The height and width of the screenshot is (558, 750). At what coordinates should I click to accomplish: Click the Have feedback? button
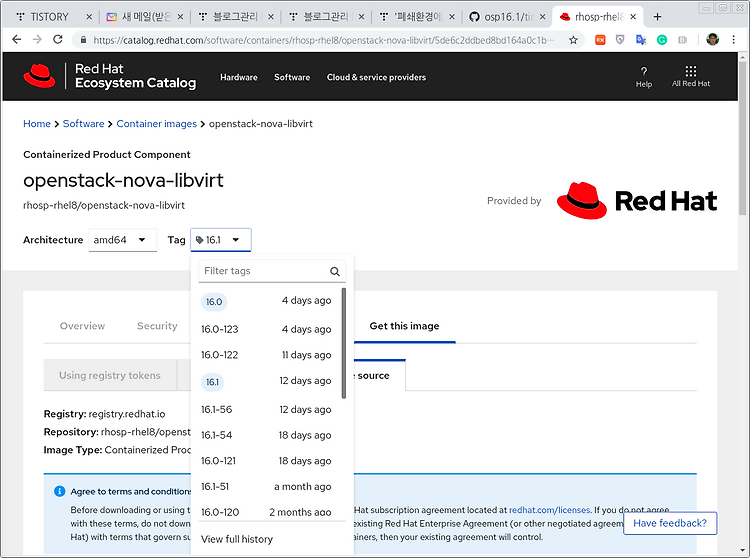tap(670, 523)
